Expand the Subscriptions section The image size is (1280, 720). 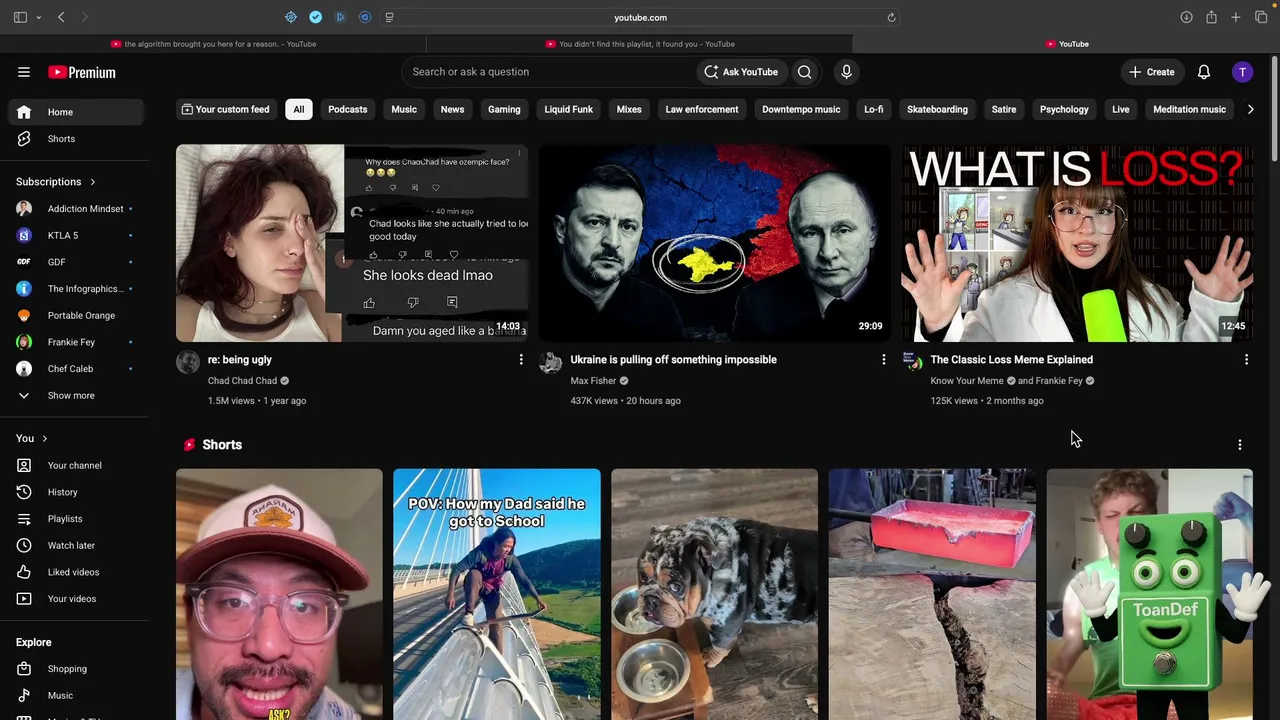pyautogui.click(x=56, y=182)
